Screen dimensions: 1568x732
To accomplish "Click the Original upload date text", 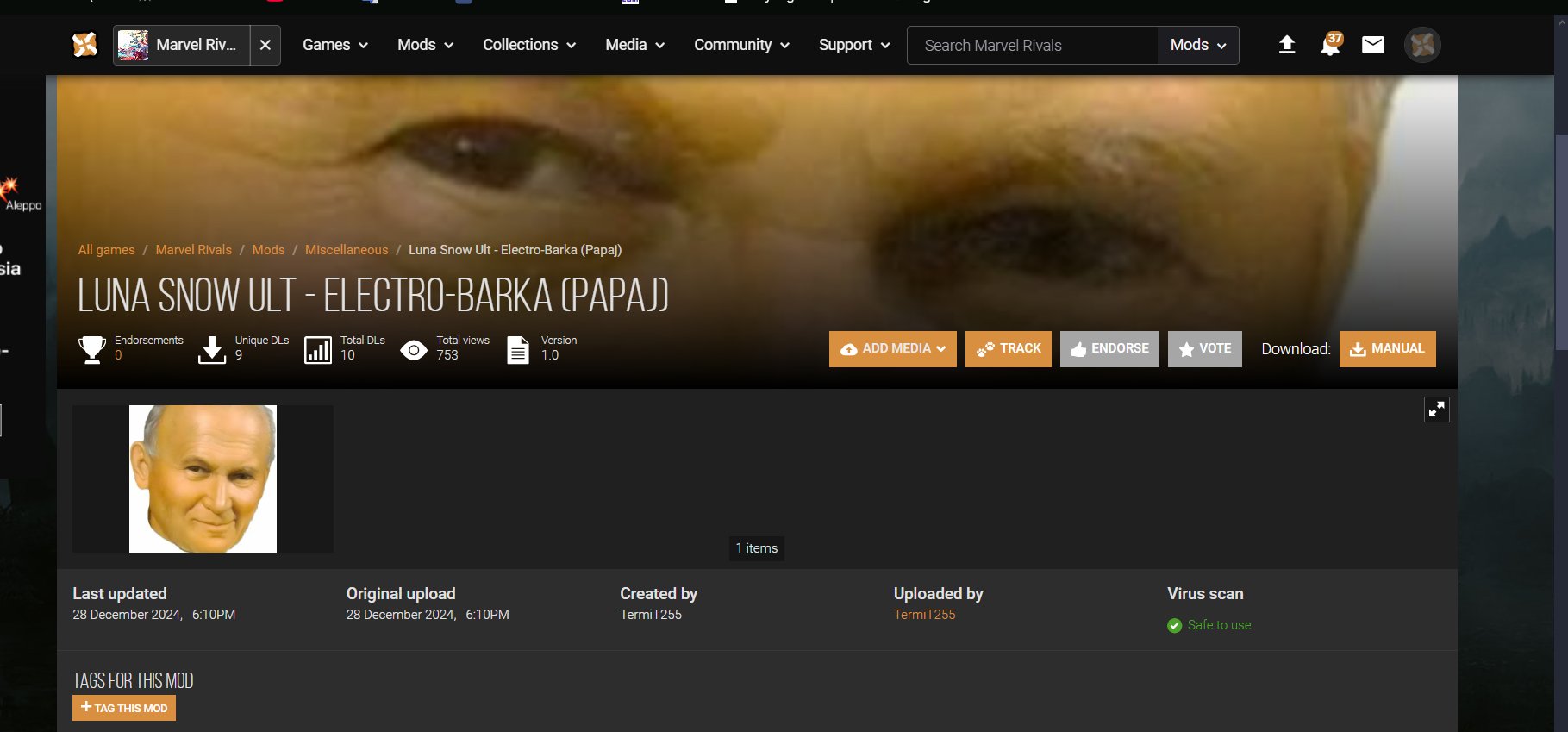I will click(x=428, y=614).
